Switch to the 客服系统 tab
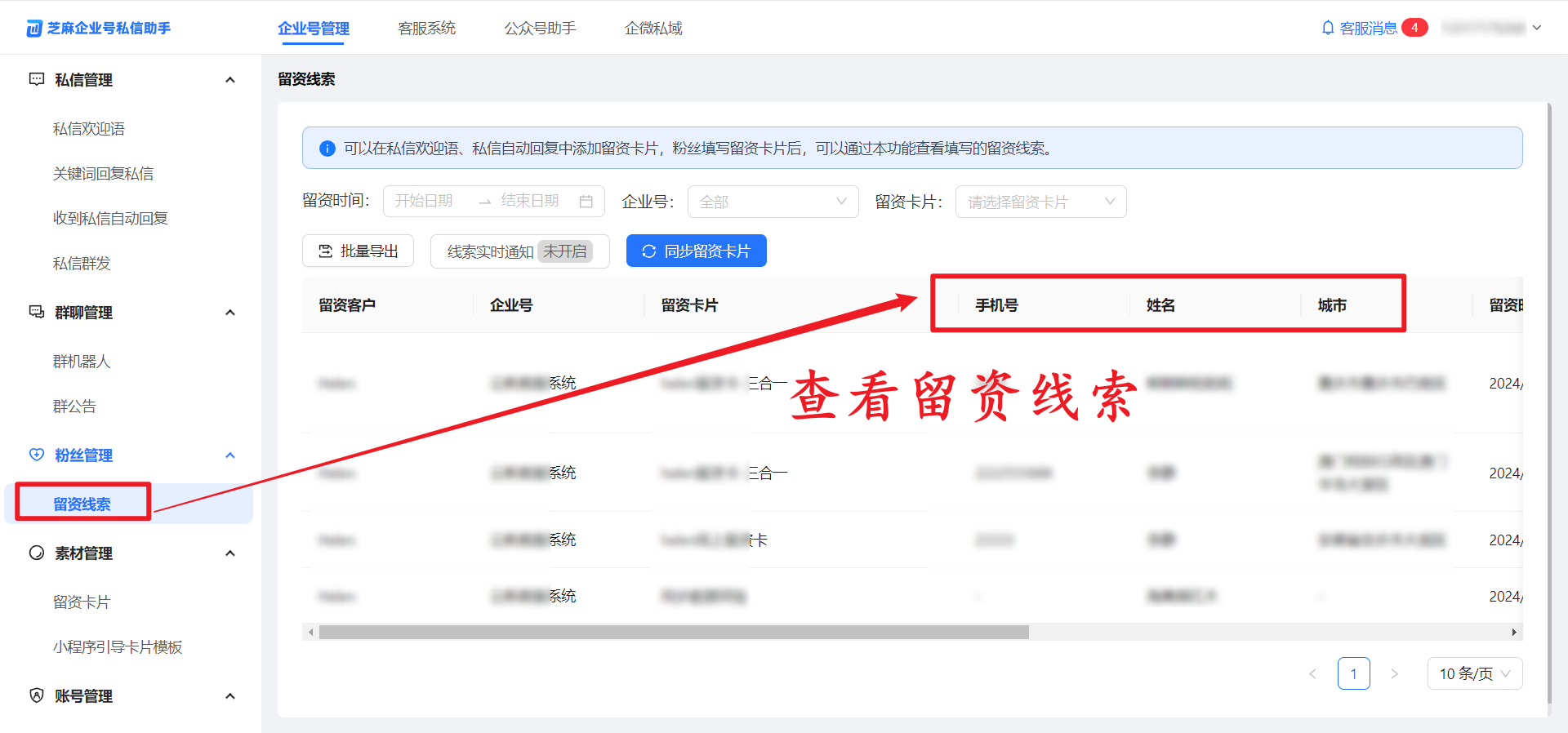This screenshot has height=733, width=1568. click(426, 29)
